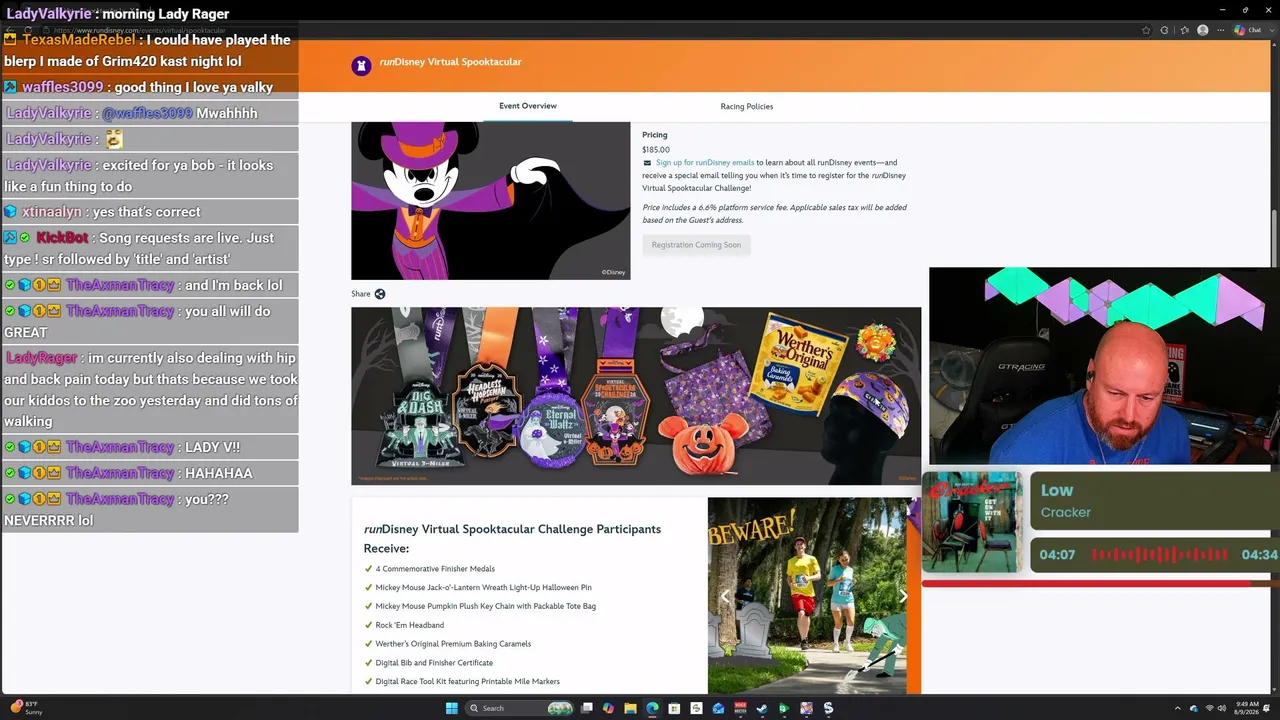Click the Mickey Mouse Pumpkin Plush Key Chain item
Image resolution: width=1280 pixels, height=720 pixels.
pyautogui.click(x=485, y=606)
